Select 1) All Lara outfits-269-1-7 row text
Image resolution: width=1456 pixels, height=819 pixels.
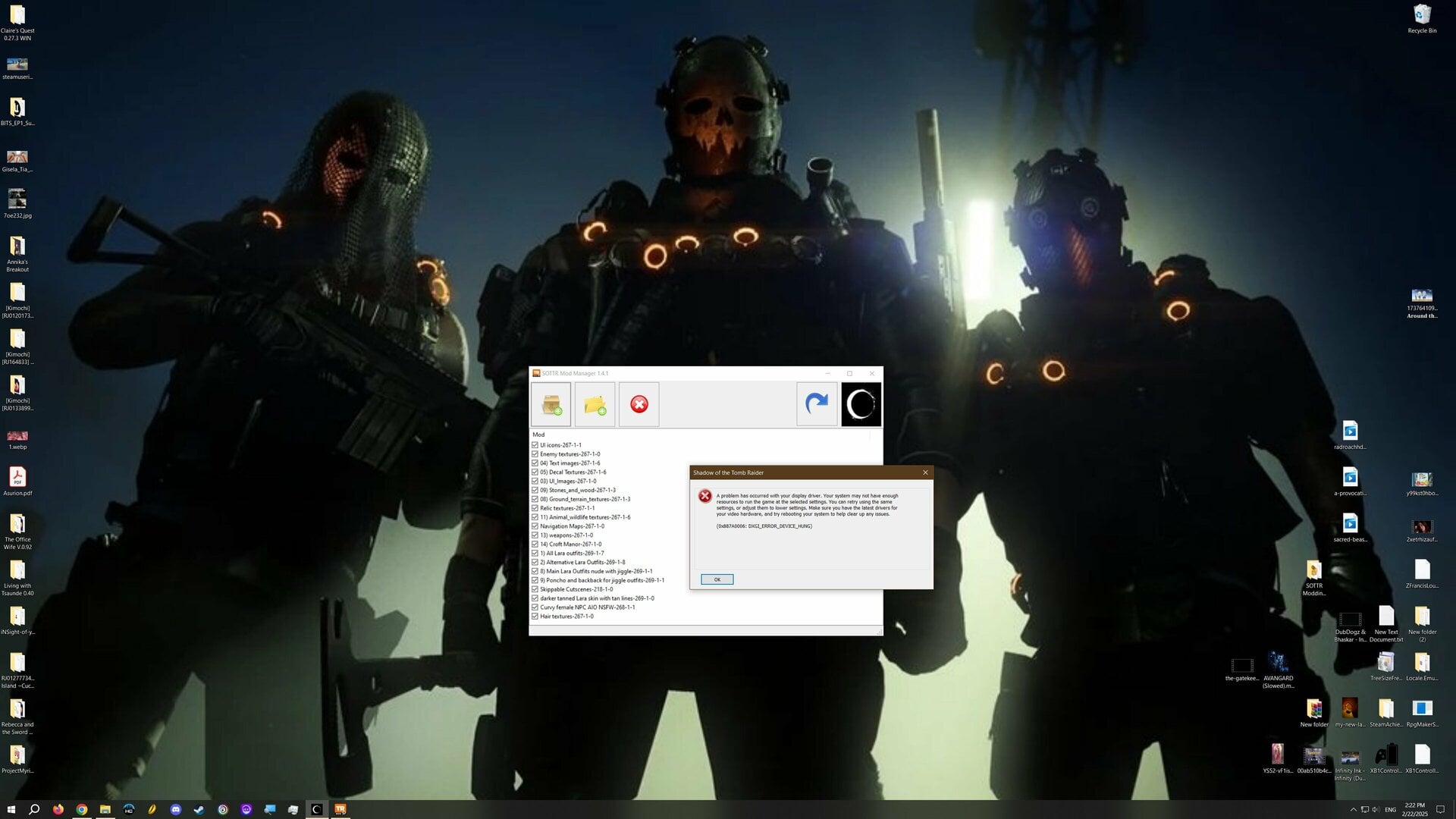(x=572, y=554)
